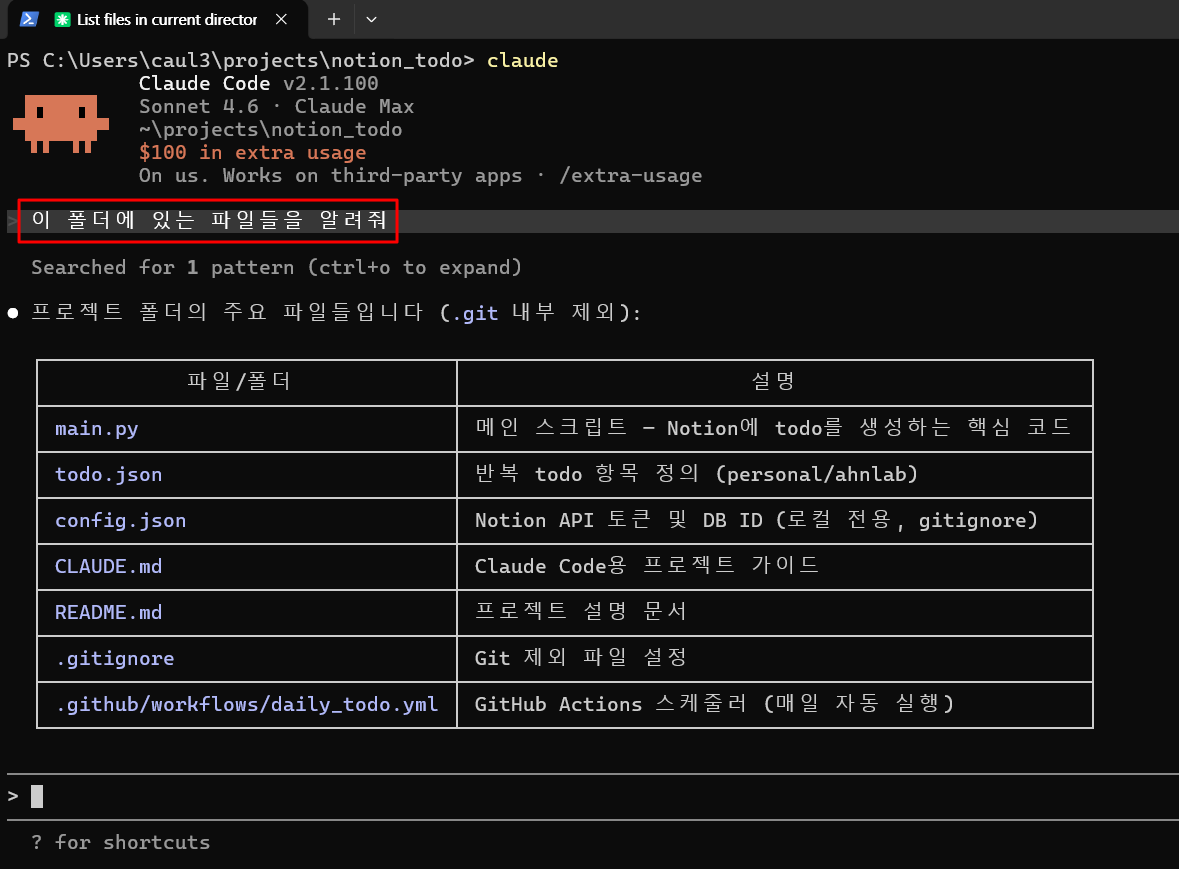Click 'Sonnet 4.6 · Claude Max' line
The width and height of the screenshot is (1179, 869).
tap(276, 107)
